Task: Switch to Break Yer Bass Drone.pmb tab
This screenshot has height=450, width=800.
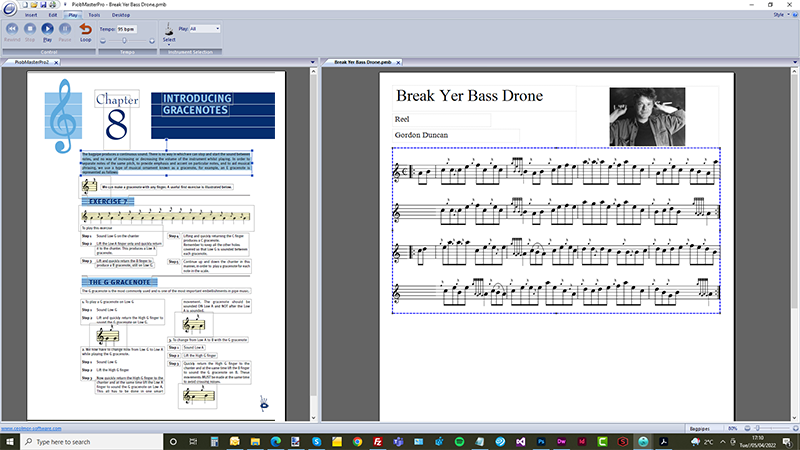Action: click(x=362, y=62)
